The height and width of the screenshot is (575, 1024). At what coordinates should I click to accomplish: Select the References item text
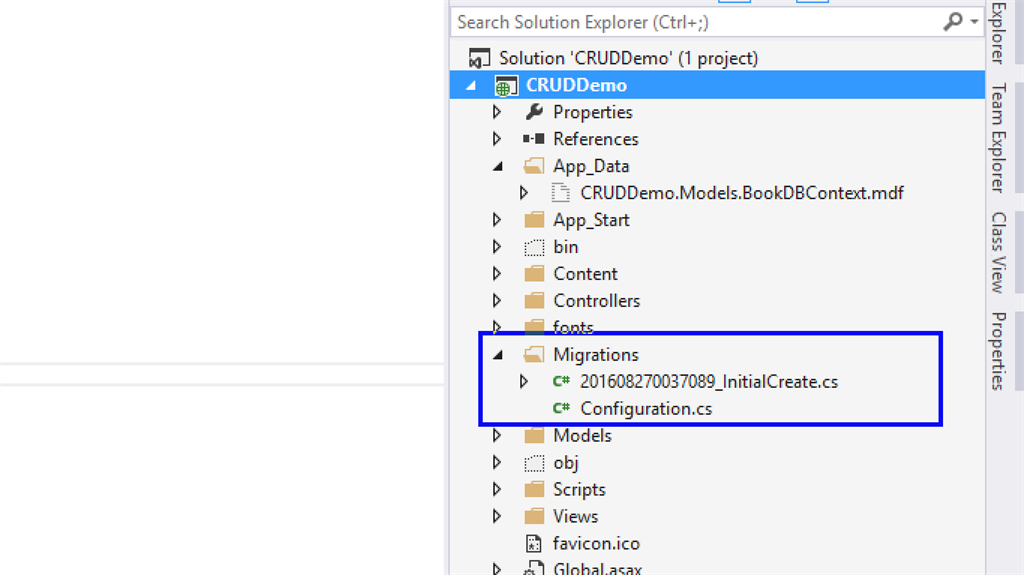point(596,139)
